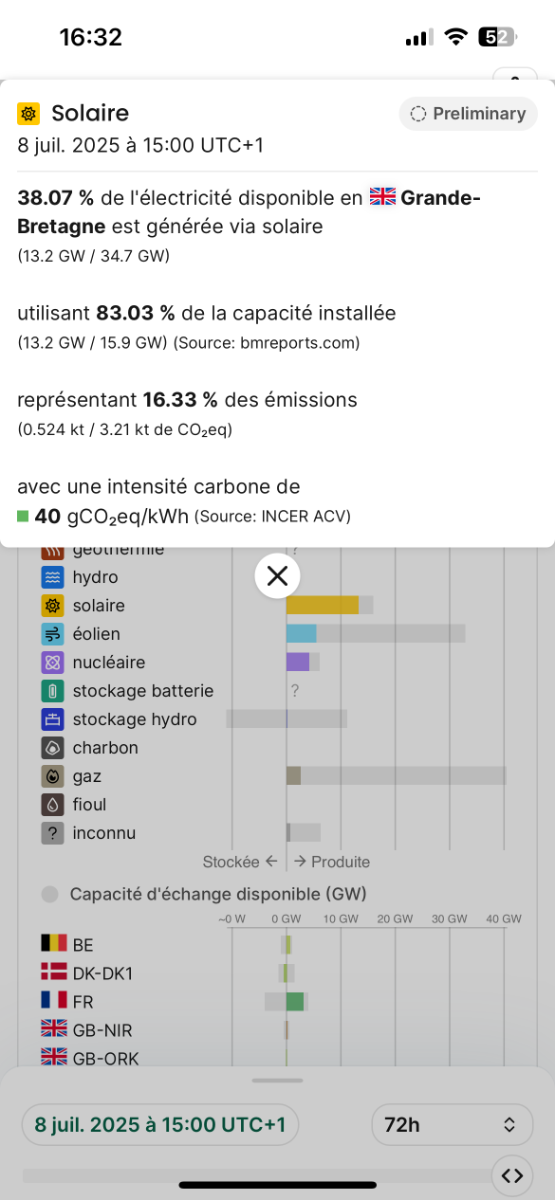Tap the Preliminary status badge
Screen dimensions: 555x1200
468,114
